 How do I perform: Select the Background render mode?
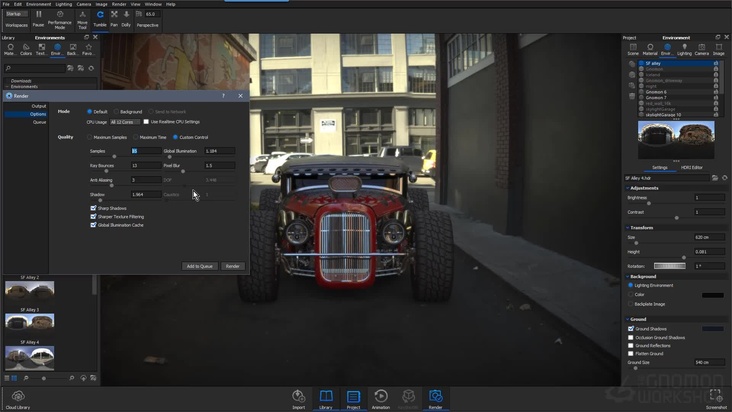pyautogui.click(x=116, y=112)
